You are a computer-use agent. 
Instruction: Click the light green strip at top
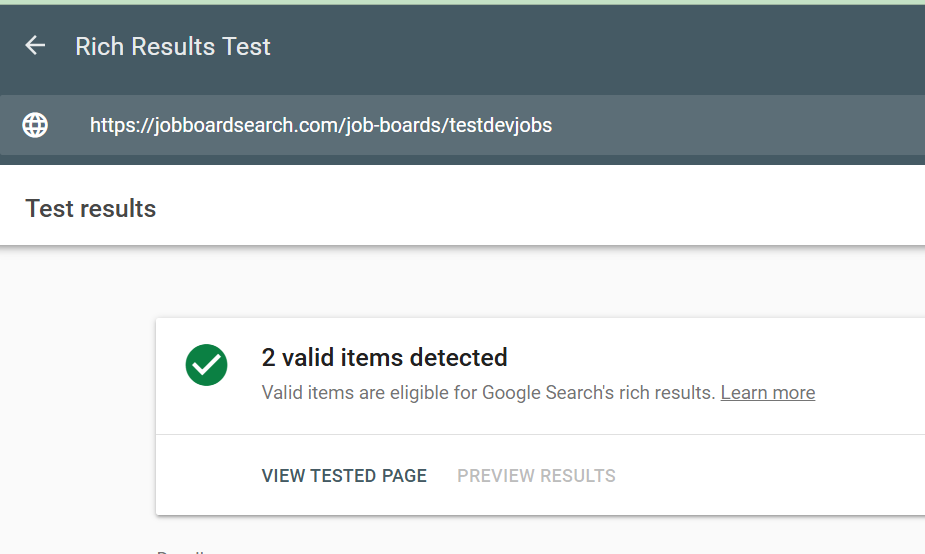(460, 2)
